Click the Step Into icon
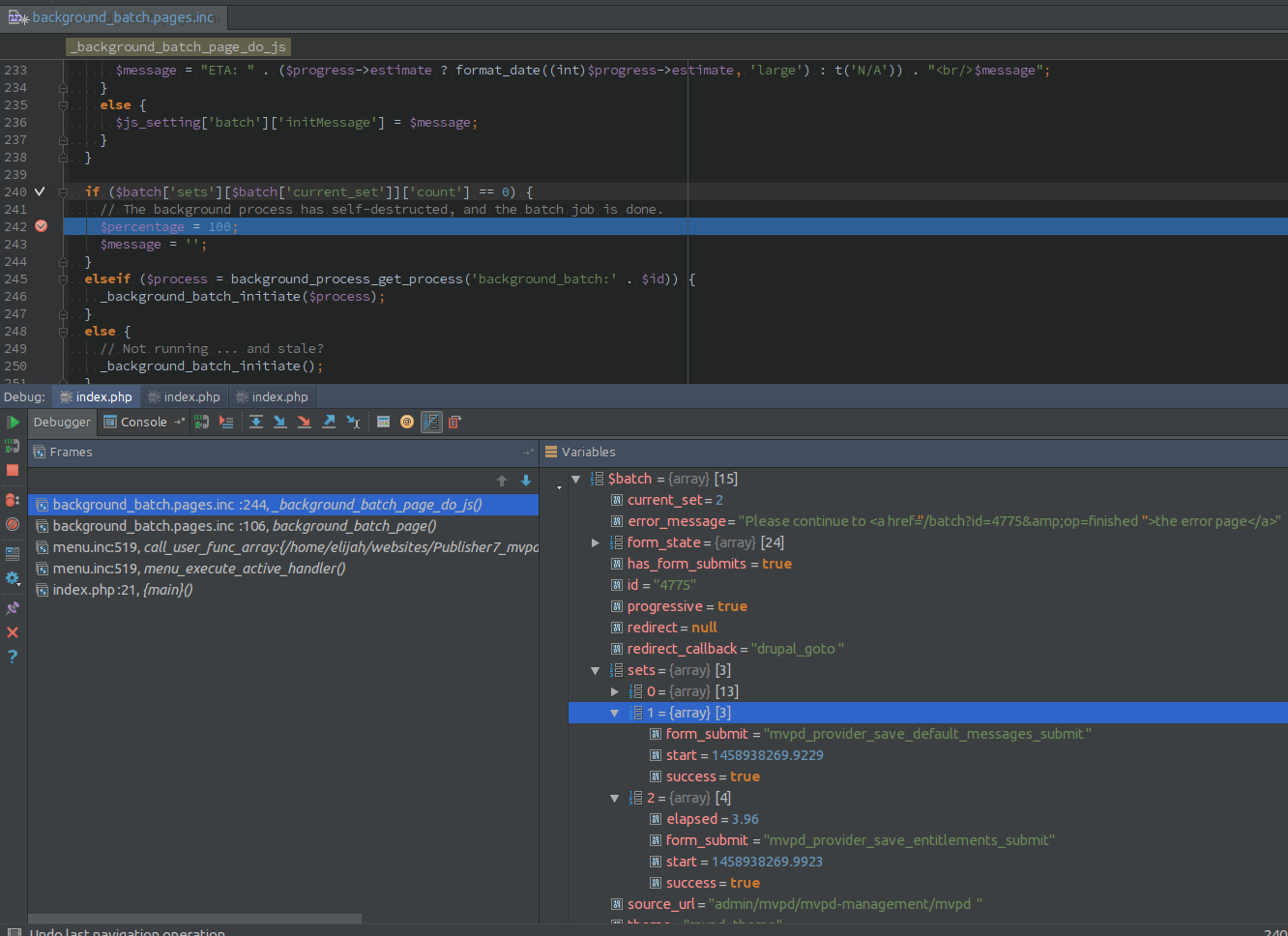Viewport: 1288px width, 936px height. tap(280, 422)
